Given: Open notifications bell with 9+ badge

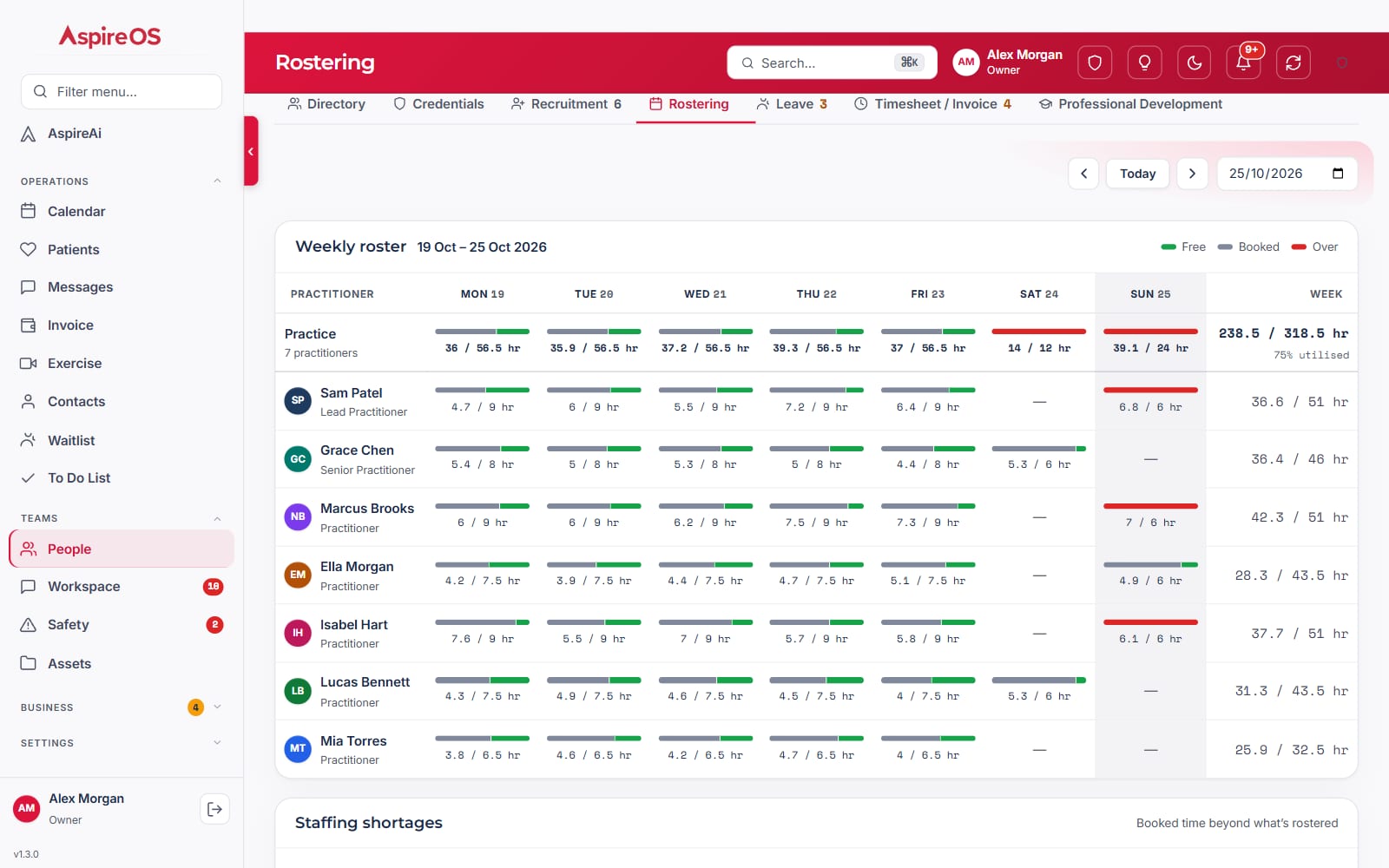Looking at the screenshot, I should (1244, 62).
